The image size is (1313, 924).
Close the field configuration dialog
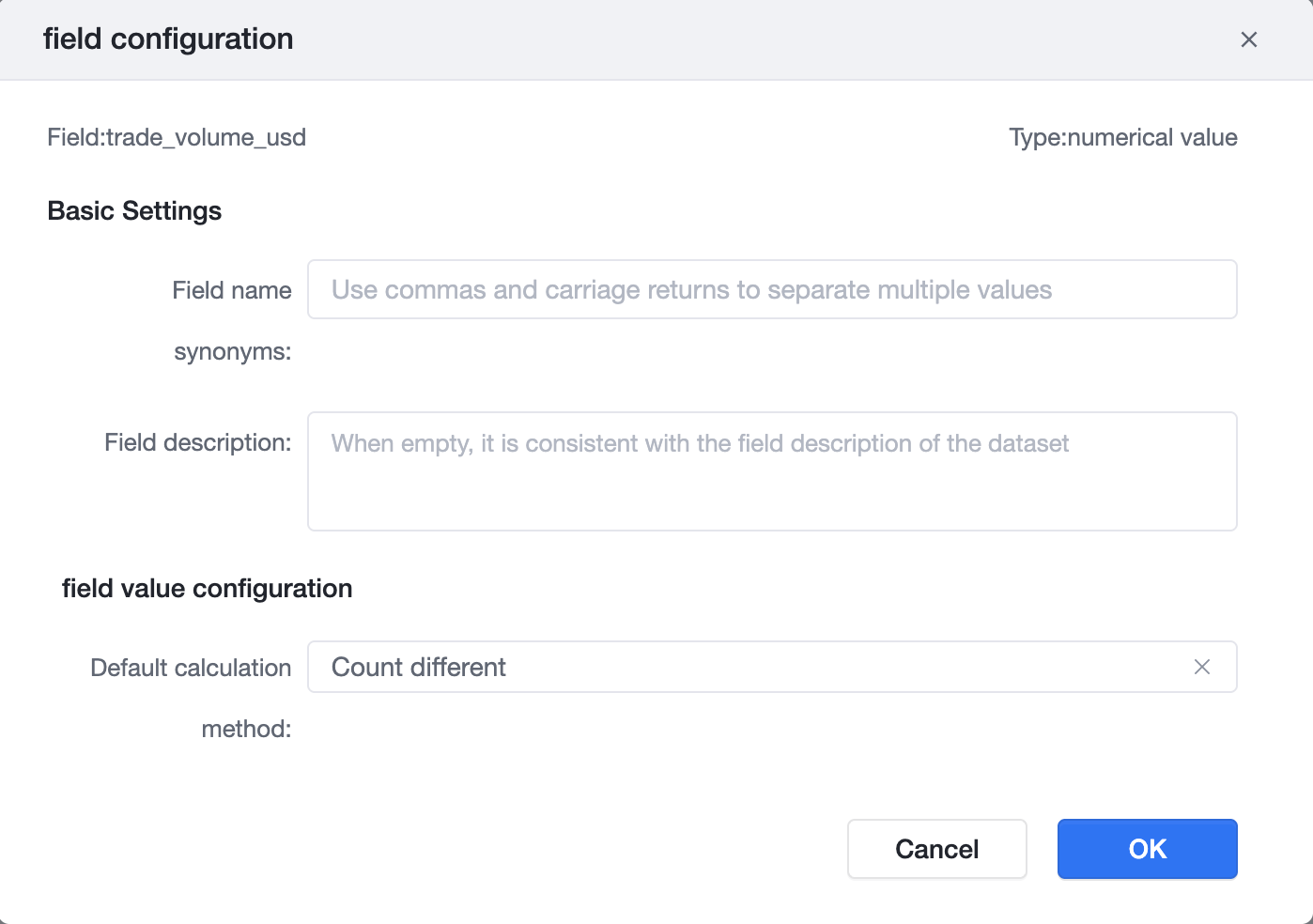[x=1248, y=39]
